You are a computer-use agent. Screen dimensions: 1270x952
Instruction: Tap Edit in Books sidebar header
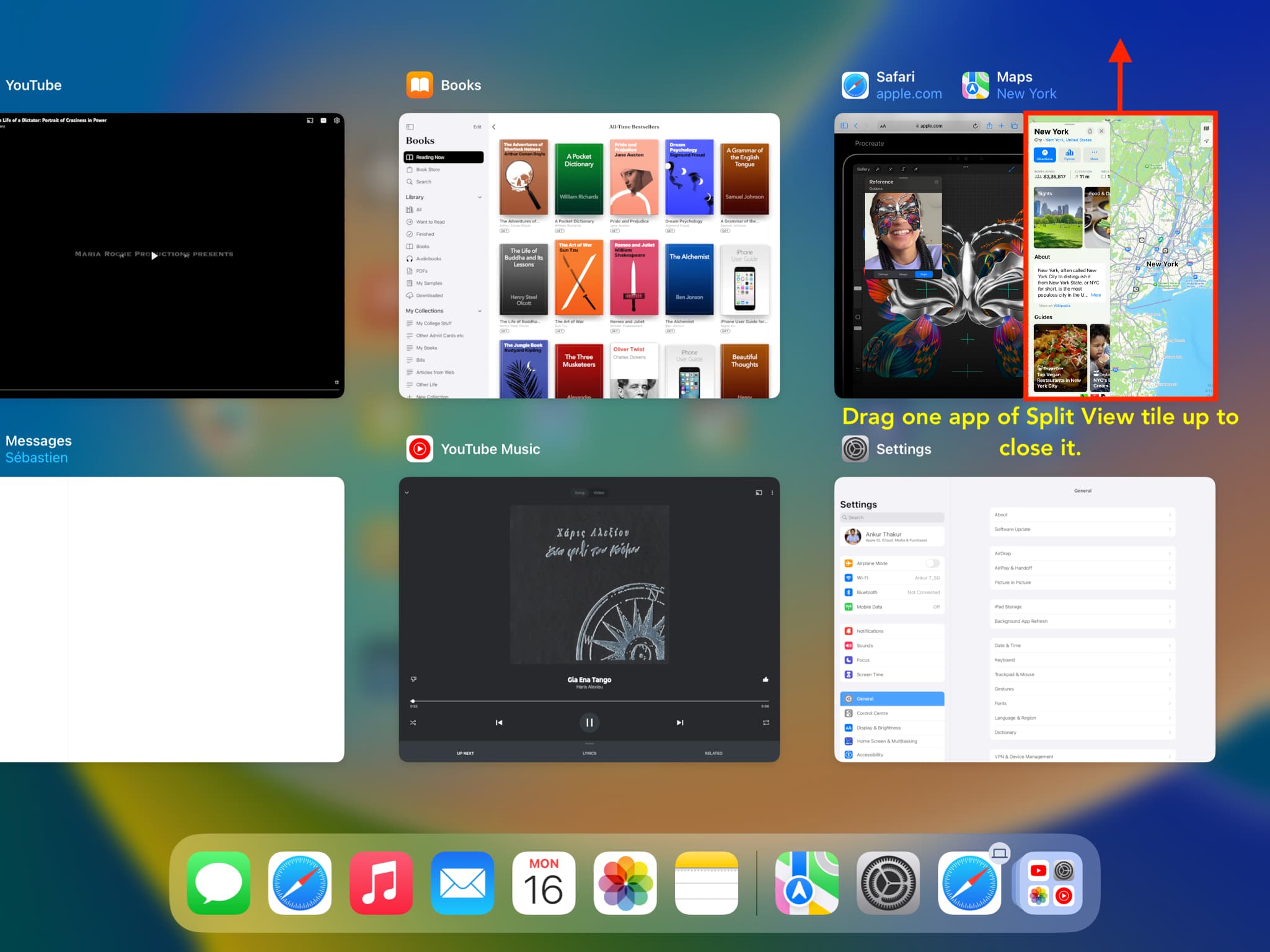point(477,126)
